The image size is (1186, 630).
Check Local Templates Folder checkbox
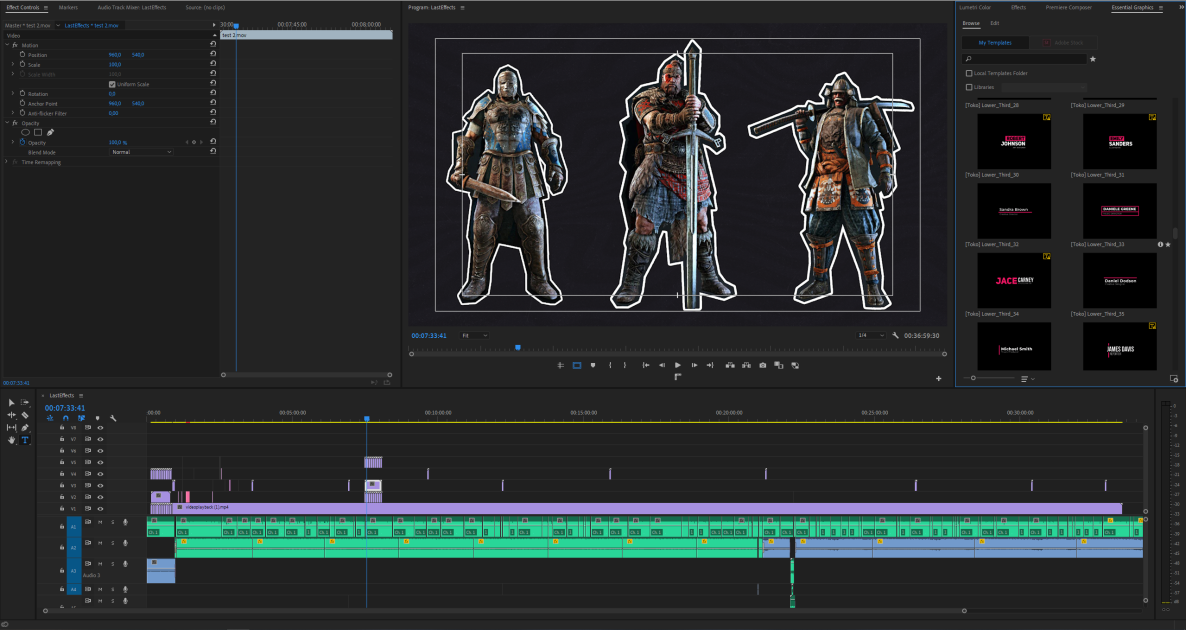[x=969, y=73]
